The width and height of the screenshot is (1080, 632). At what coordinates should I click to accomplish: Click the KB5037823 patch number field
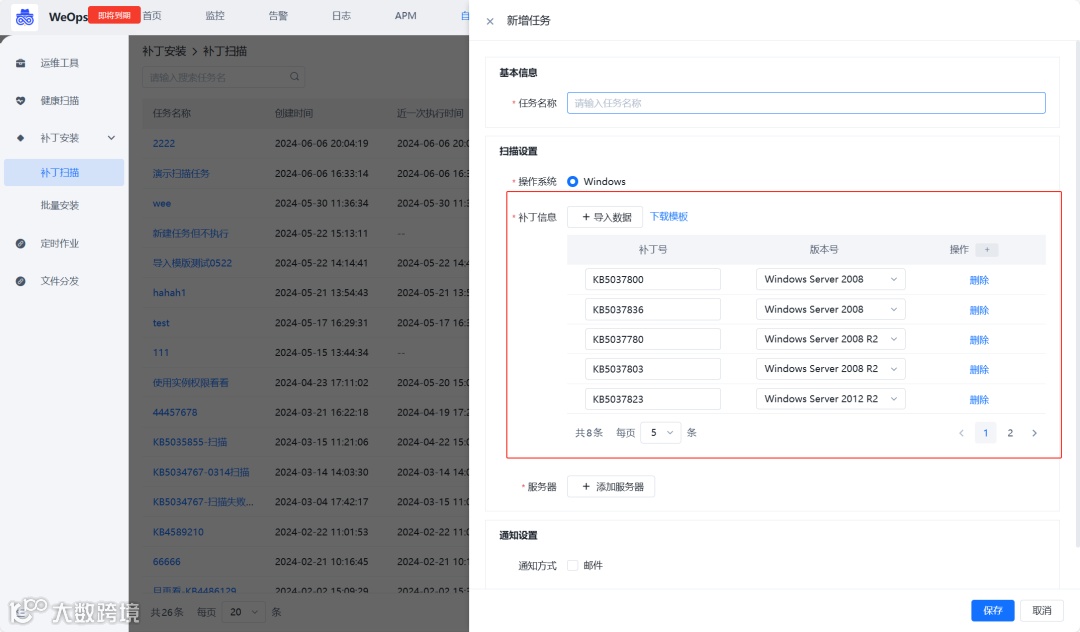click(x=652, y=399)
